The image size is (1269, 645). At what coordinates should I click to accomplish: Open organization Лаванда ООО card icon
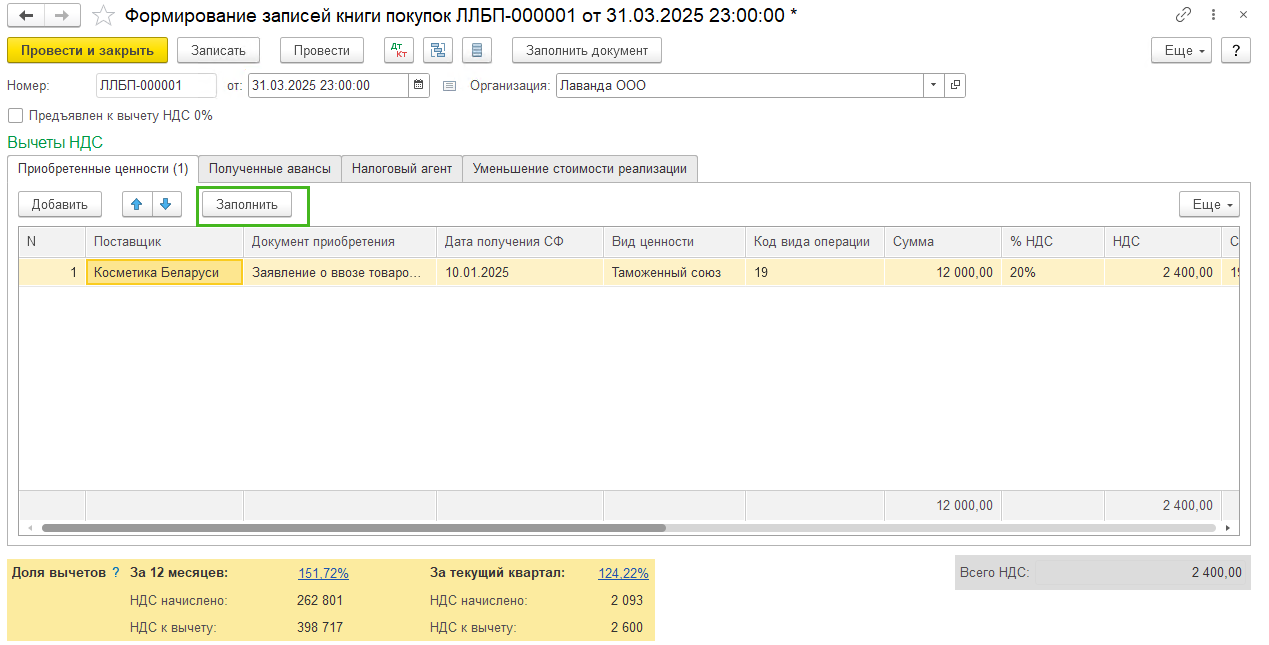point(955,86)
